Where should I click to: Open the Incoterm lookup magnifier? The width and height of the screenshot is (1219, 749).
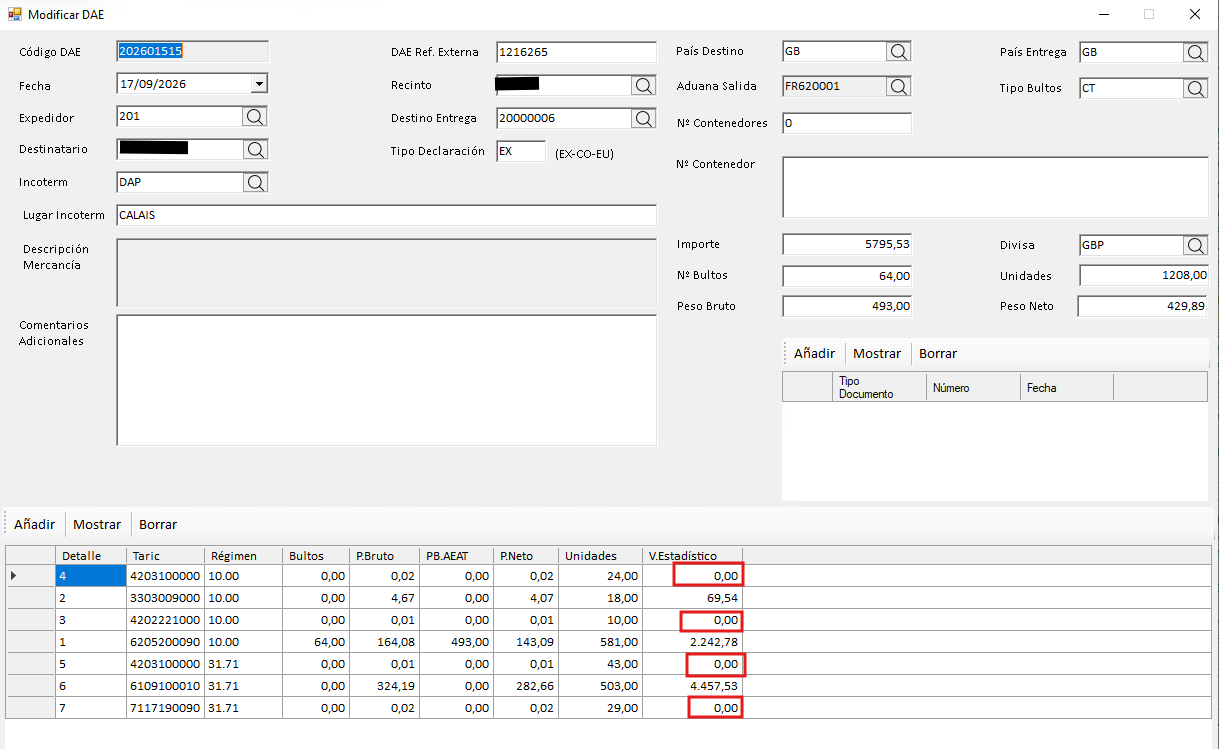[x=256, y=182]
